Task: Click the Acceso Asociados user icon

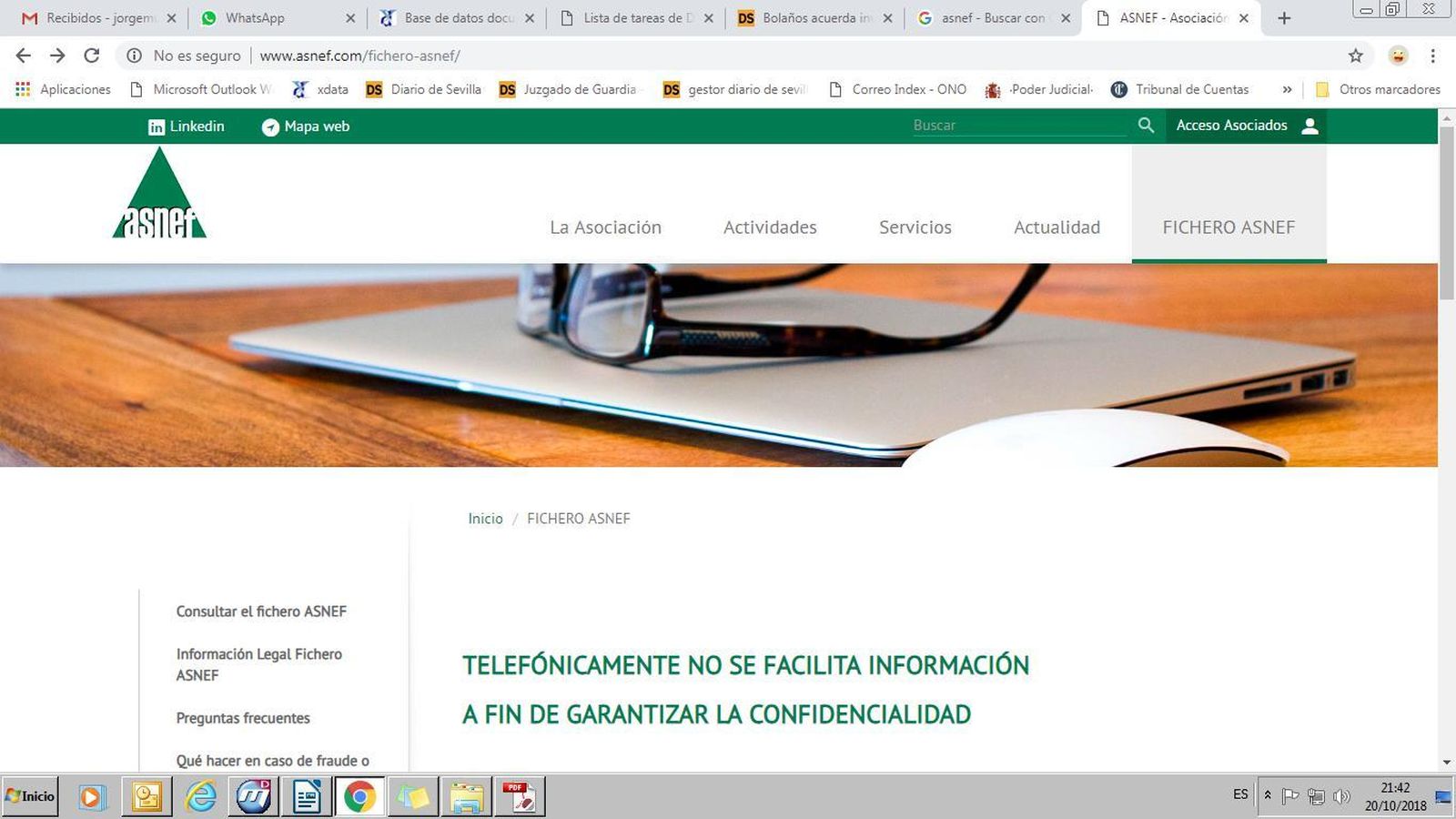Action: point(1309,126)
